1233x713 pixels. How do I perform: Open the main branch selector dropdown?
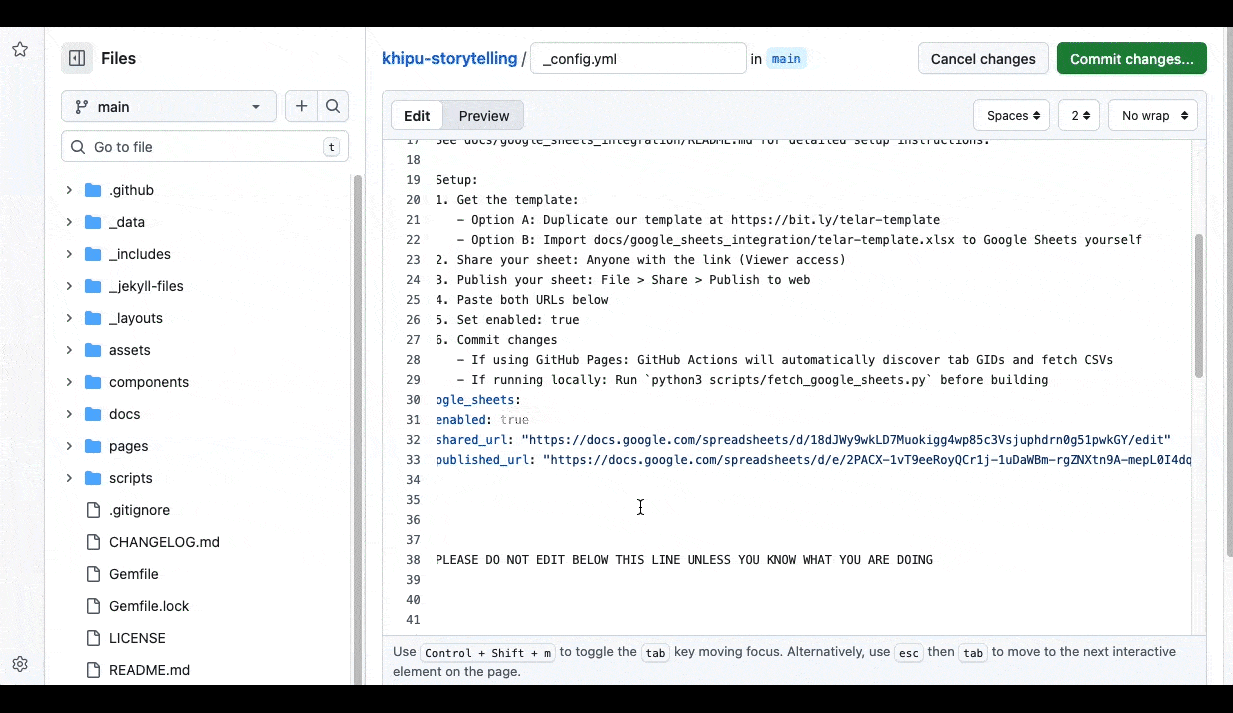[168, 106]
